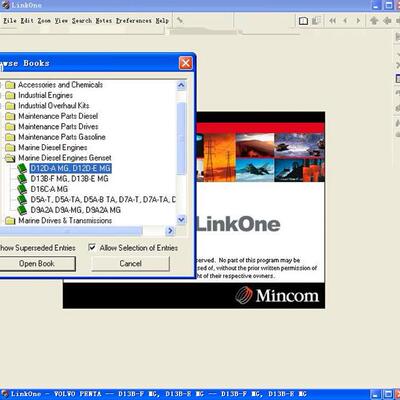Select the "Marine Diesel Engines" entry
Viewport: 400px width, 400px height.
coord(53,148)
